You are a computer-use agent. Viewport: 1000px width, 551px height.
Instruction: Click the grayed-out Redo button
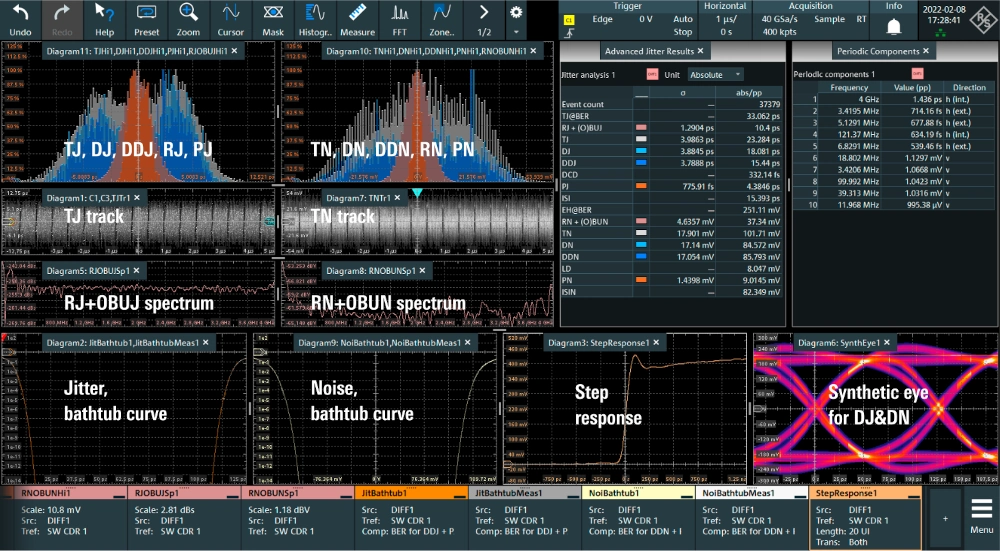pos(62,20)
